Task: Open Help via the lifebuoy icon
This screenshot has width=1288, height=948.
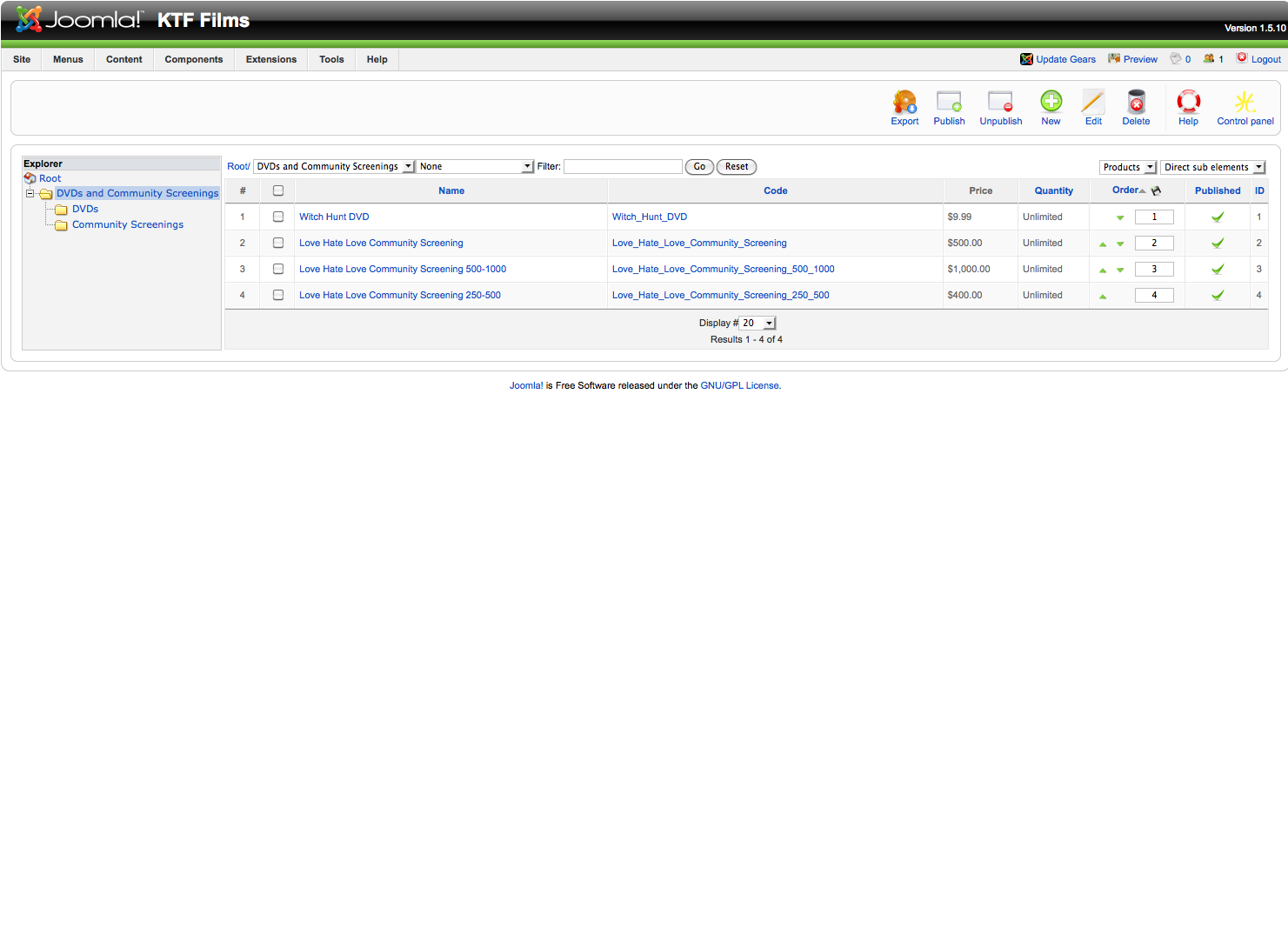Action: click(x=1188, y=103)
